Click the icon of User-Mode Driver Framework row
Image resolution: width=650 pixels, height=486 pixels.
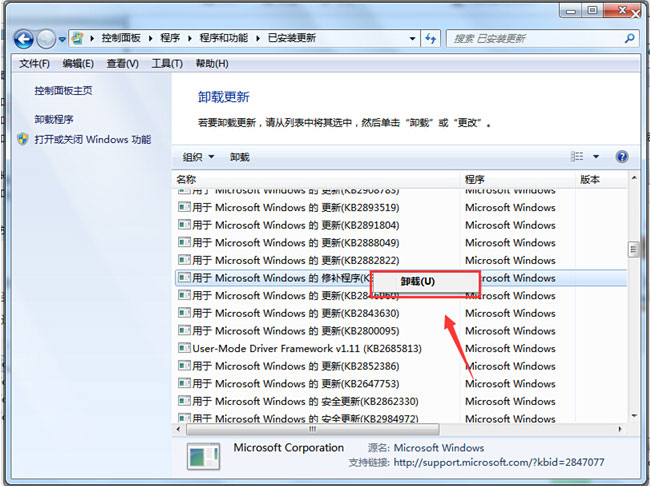(184, 347)
